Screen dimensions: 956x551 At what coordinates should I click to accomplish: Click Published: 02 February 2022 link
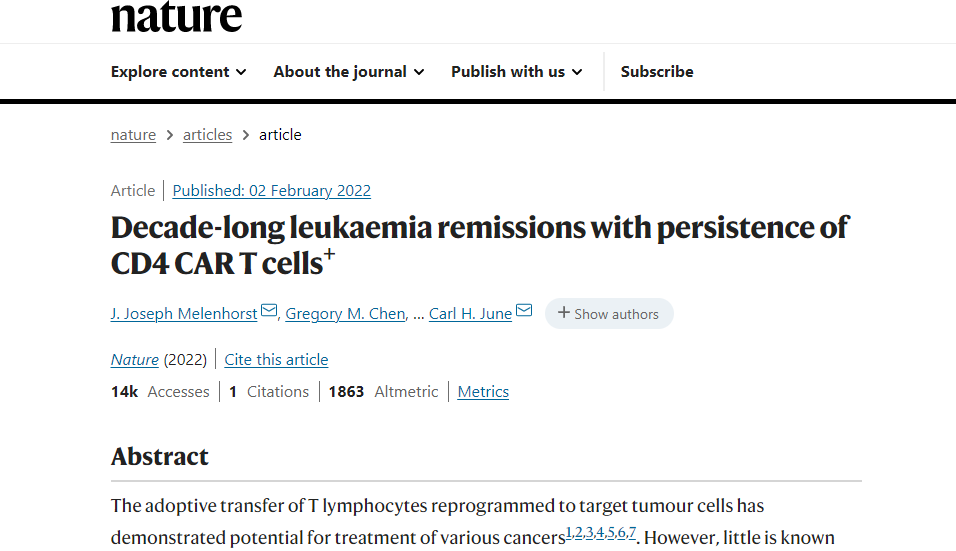point(271,191)
